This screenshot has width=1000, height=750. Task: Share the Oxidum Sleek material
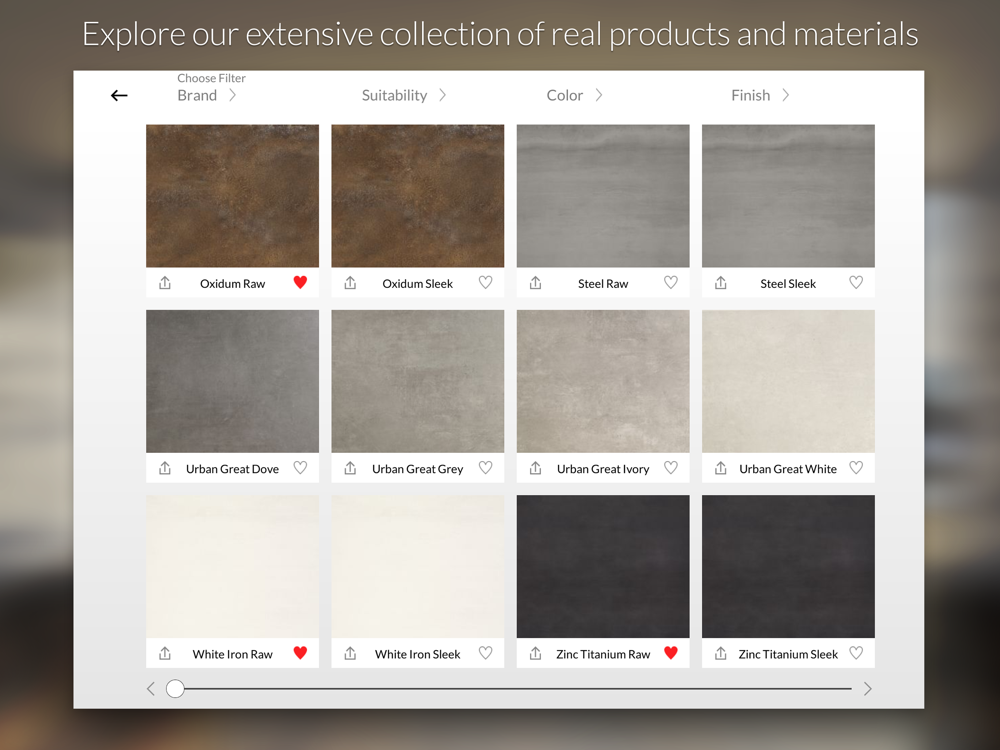point(350,283)
